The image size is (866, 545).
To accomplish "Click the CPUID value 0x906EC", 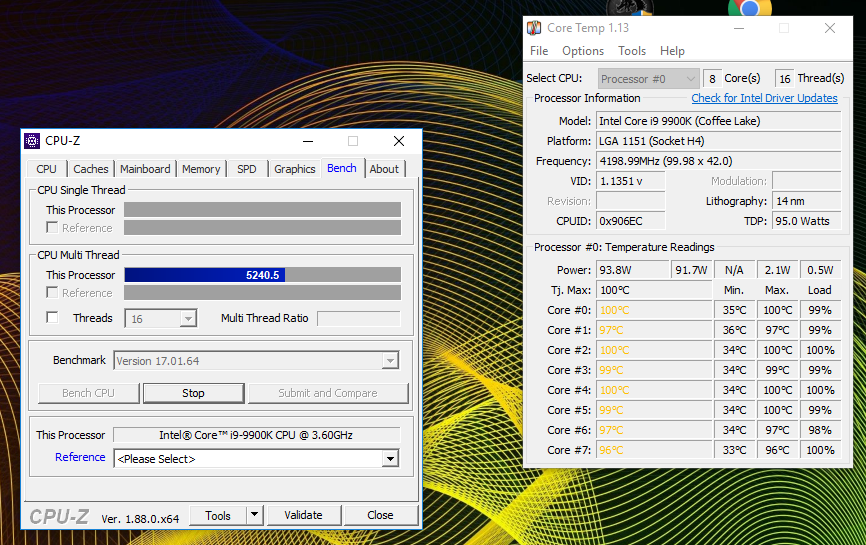I will click(x=631, y=221).
